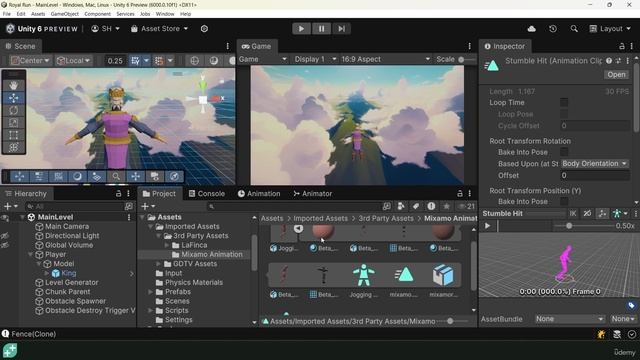Expand the King object in Hierarchy
Viewport: 640px width, 360px height.
(x=47, y=273)
